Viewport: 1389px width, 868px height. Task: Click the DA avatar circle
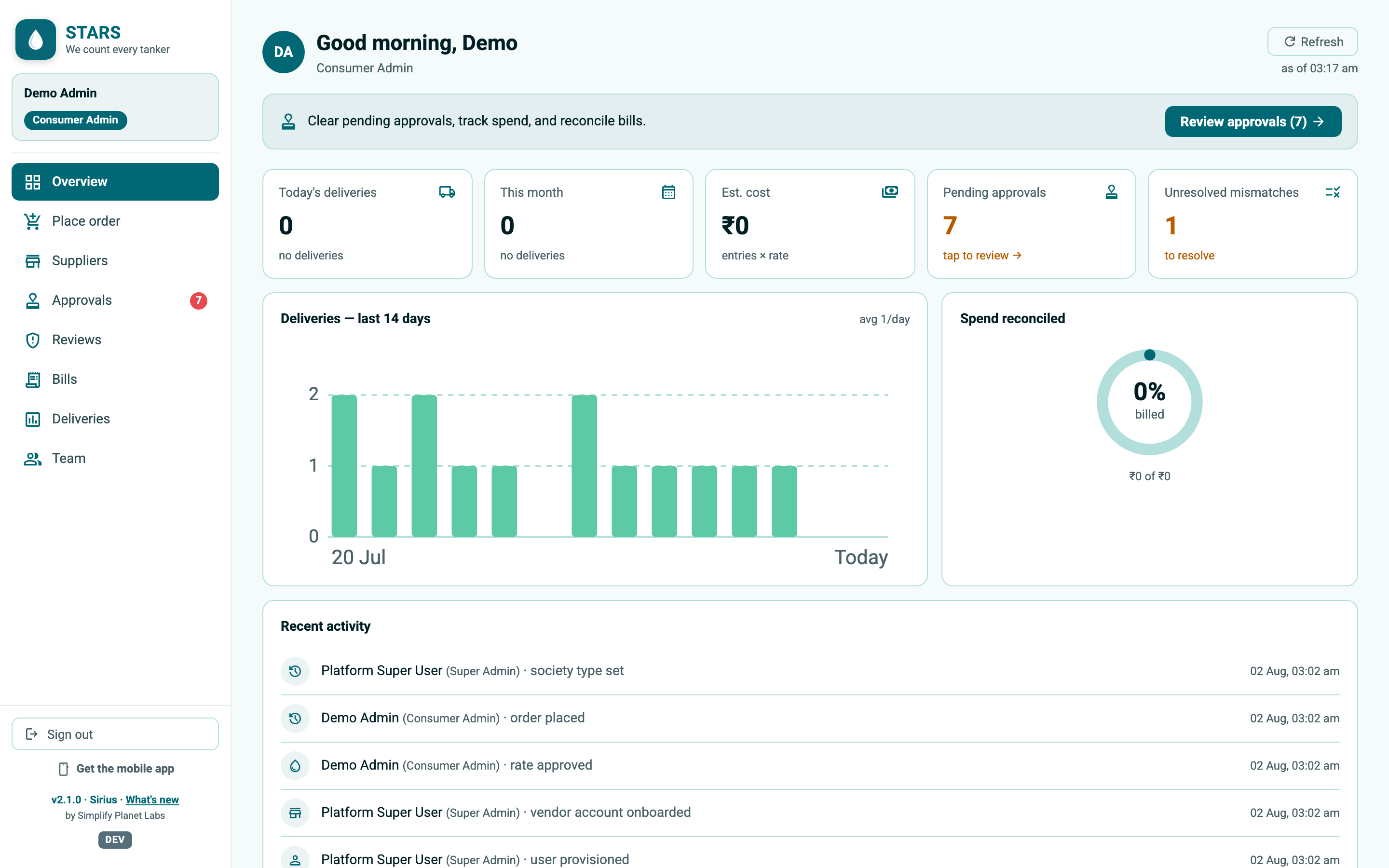point(284,52)
